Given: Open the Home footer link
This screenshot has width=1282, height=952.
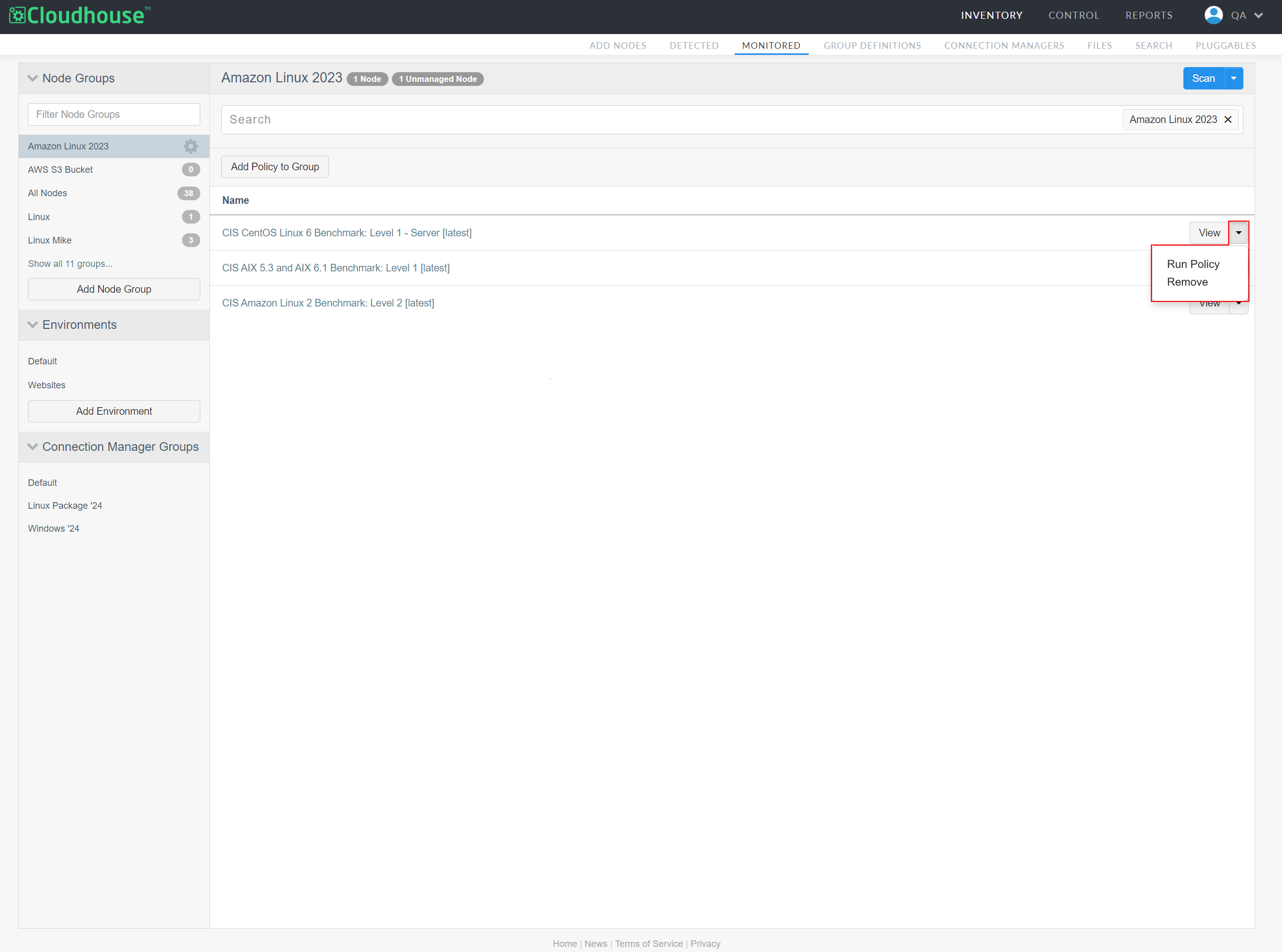Looking at the screenshot, I should [565, 943].
